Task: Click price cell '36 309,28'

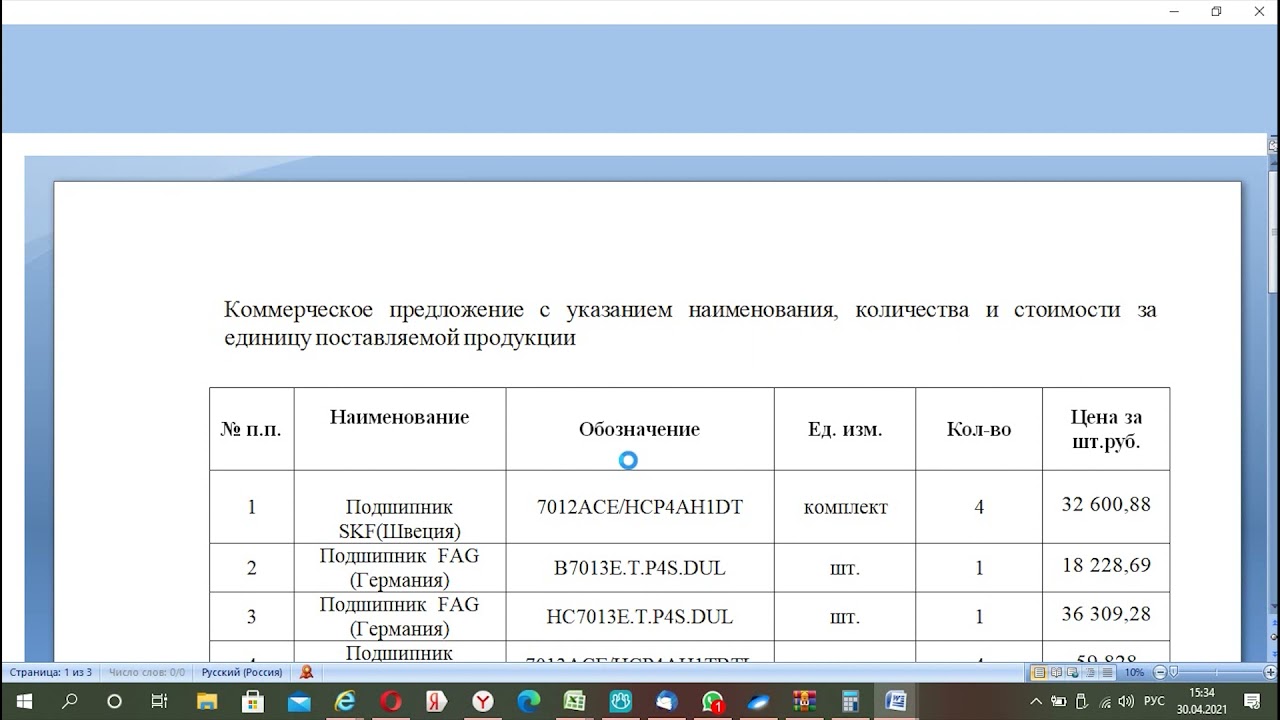Action: [x=1106, y=614]
